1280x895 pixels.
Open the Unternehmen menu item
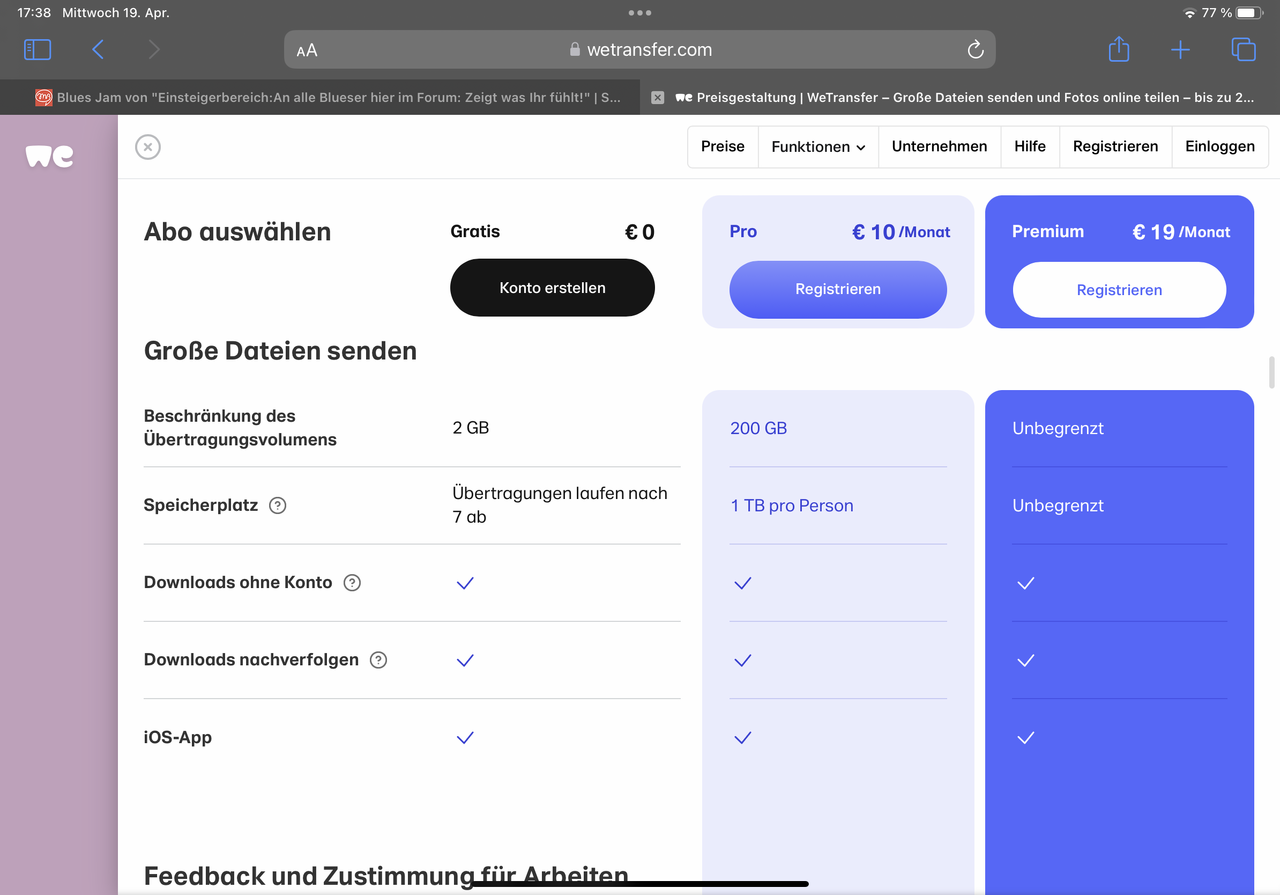point(939,146)
